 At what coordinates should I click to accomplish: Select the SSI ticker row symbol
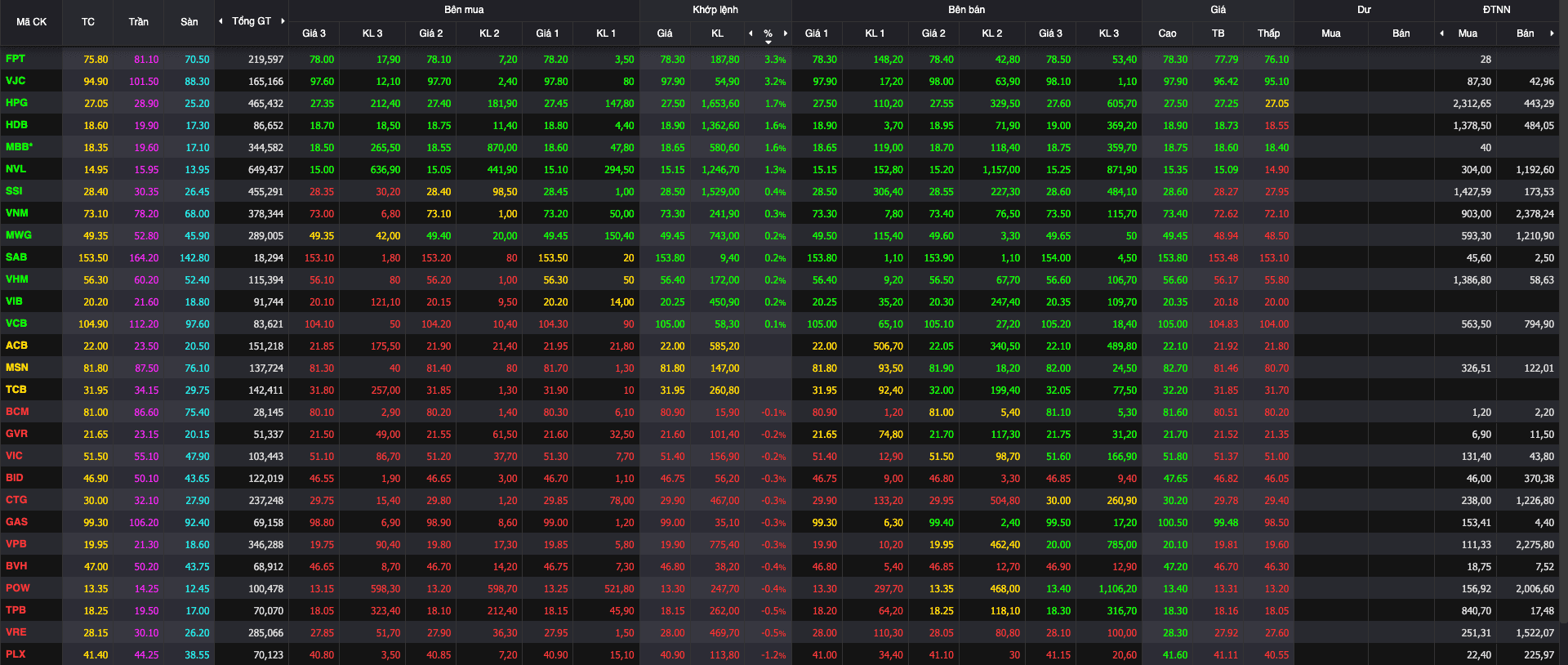14,191
